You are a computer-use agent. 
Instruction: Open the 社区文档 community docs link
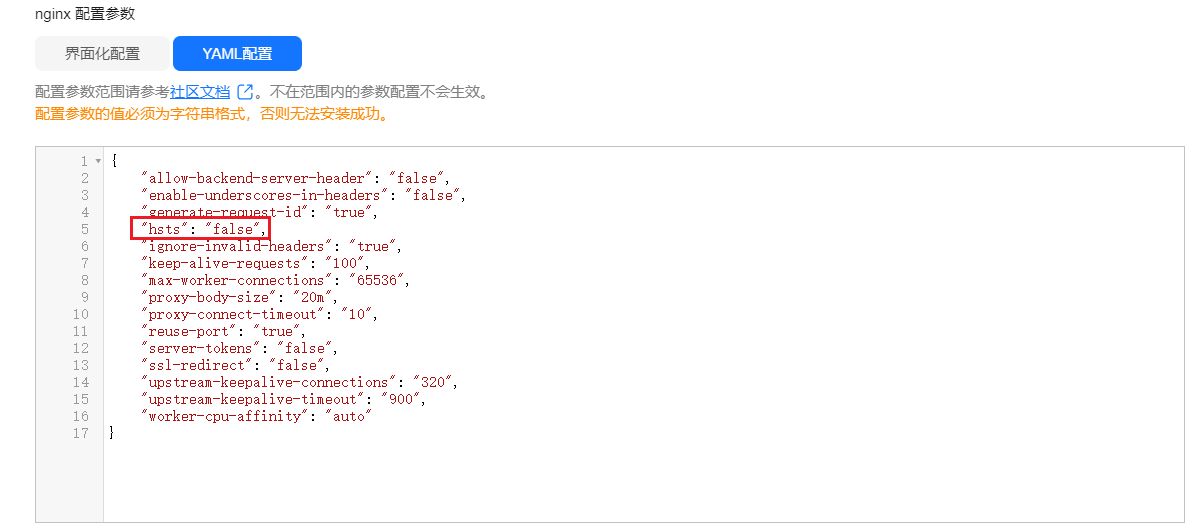[x=200, y=92]
